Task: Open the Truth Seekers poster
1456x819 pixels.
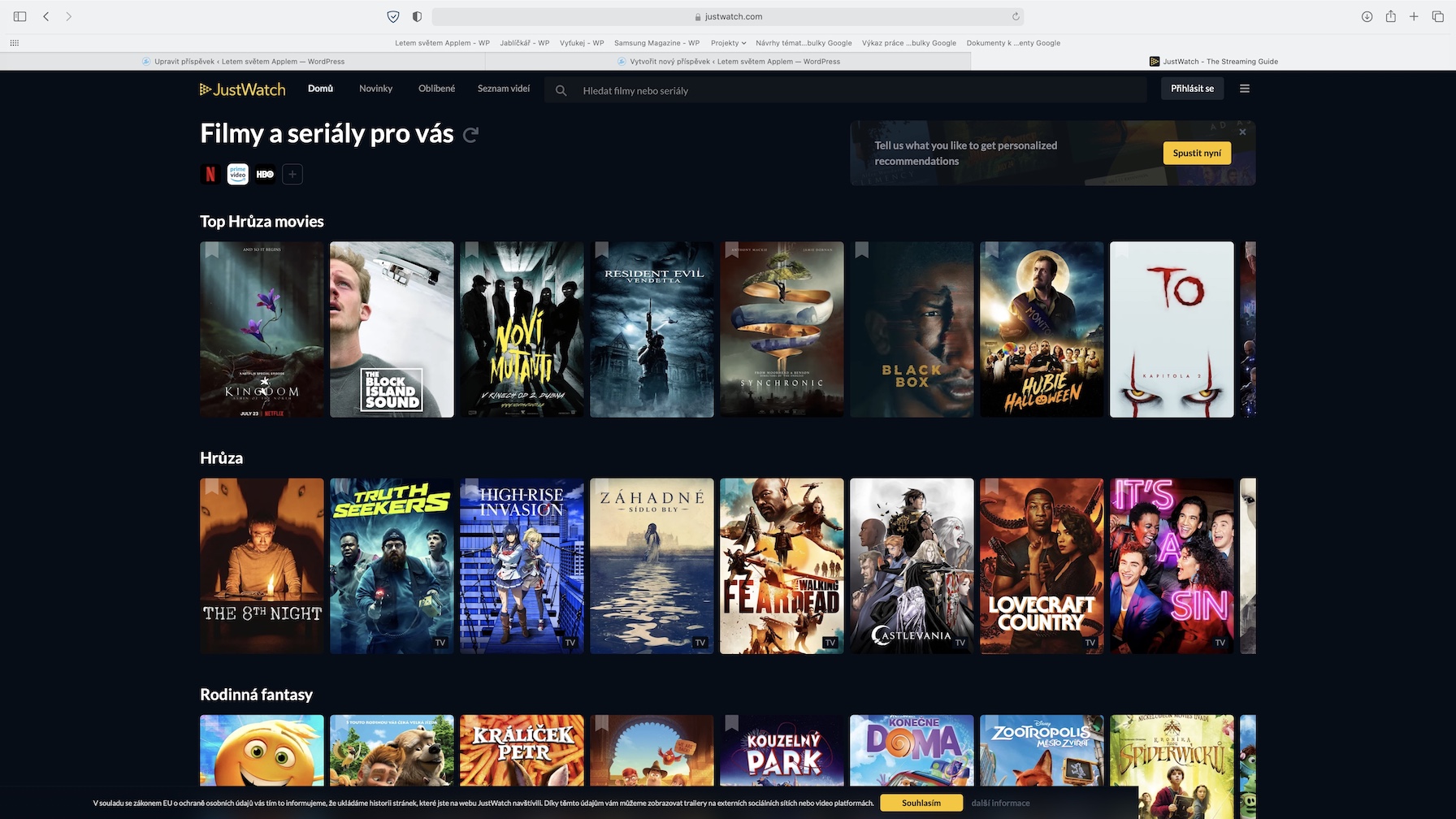Action: coord(392,566)
